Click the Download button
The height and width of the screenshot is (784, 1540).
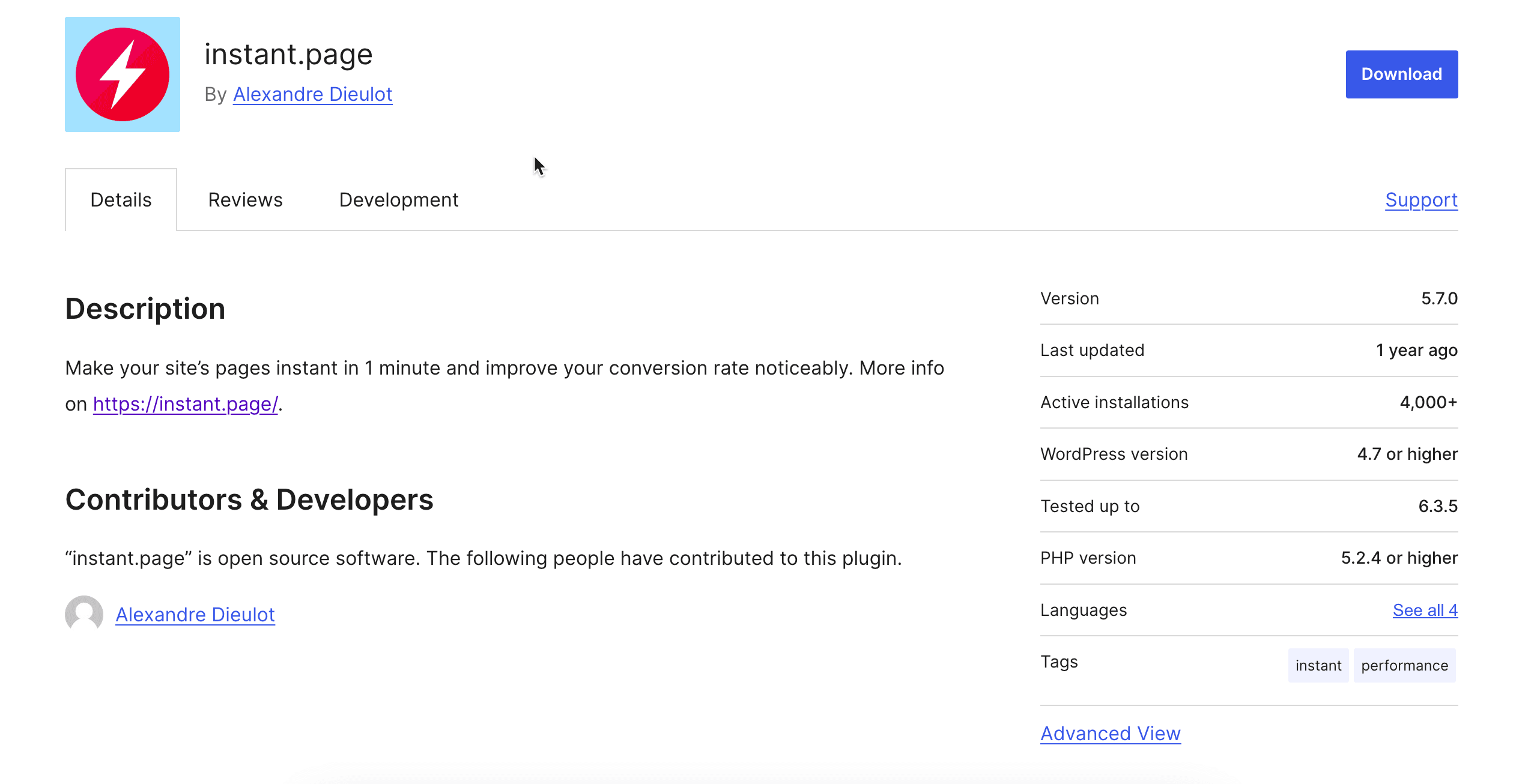(x=1401, y=74)
